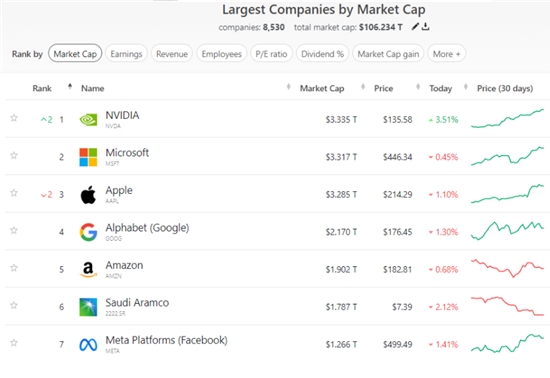Expand the More + ranking options
The width and height of the screenshot is (550, 378).
coord(447,54)
